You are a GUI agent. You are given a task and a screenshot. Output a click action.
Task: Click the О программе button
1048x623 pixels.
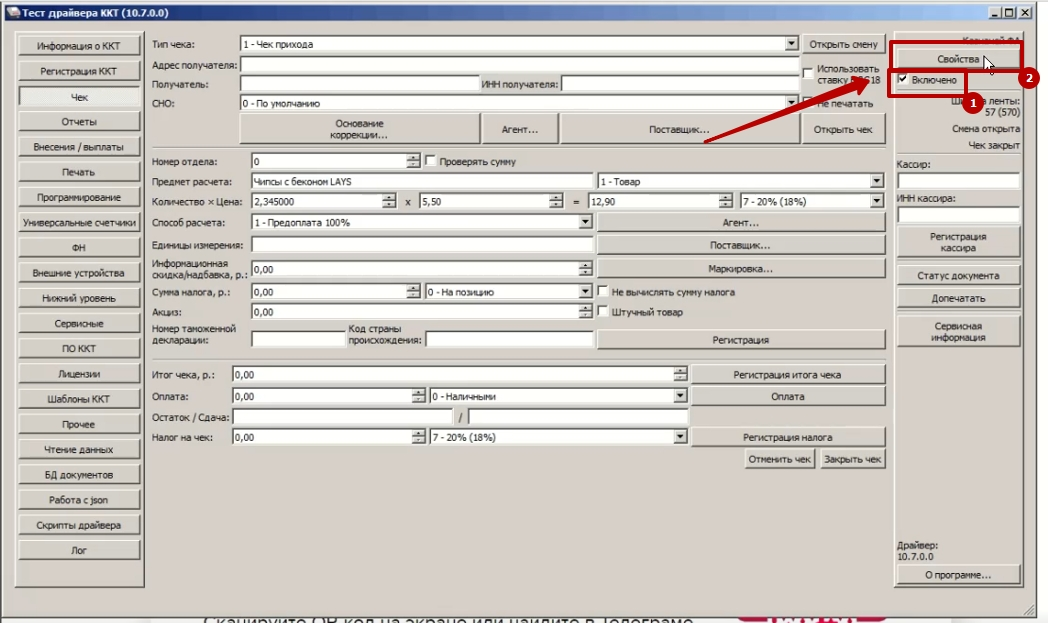point(957,575)
